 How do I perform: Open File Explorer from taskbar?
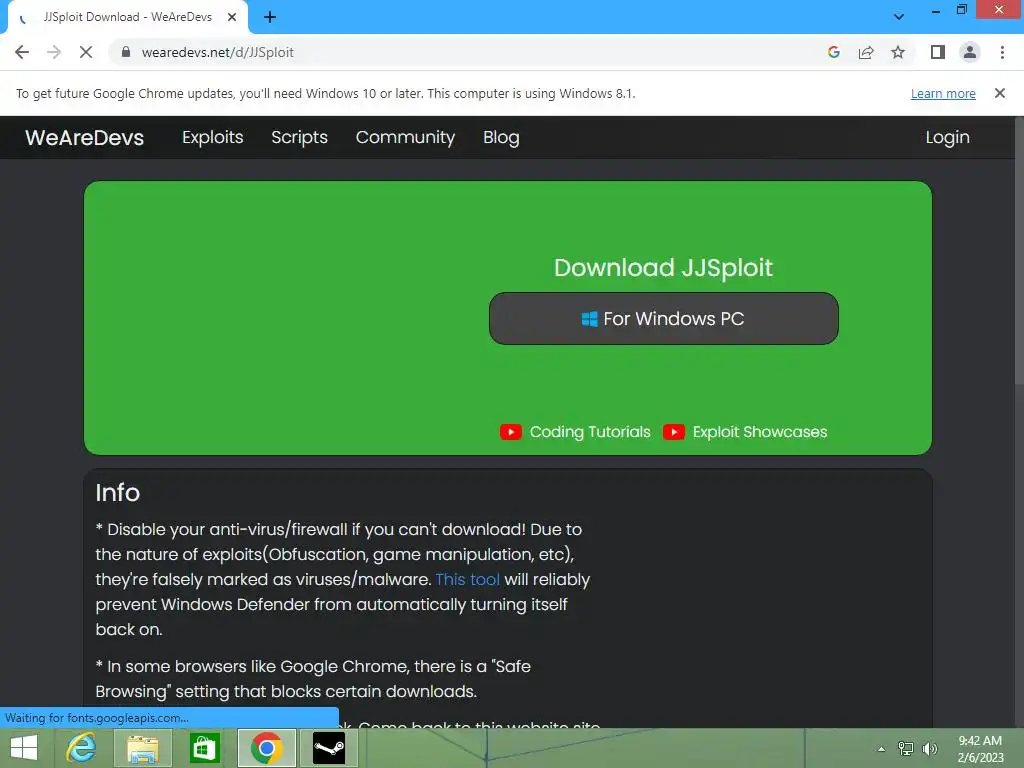click(x=142, y=748)
